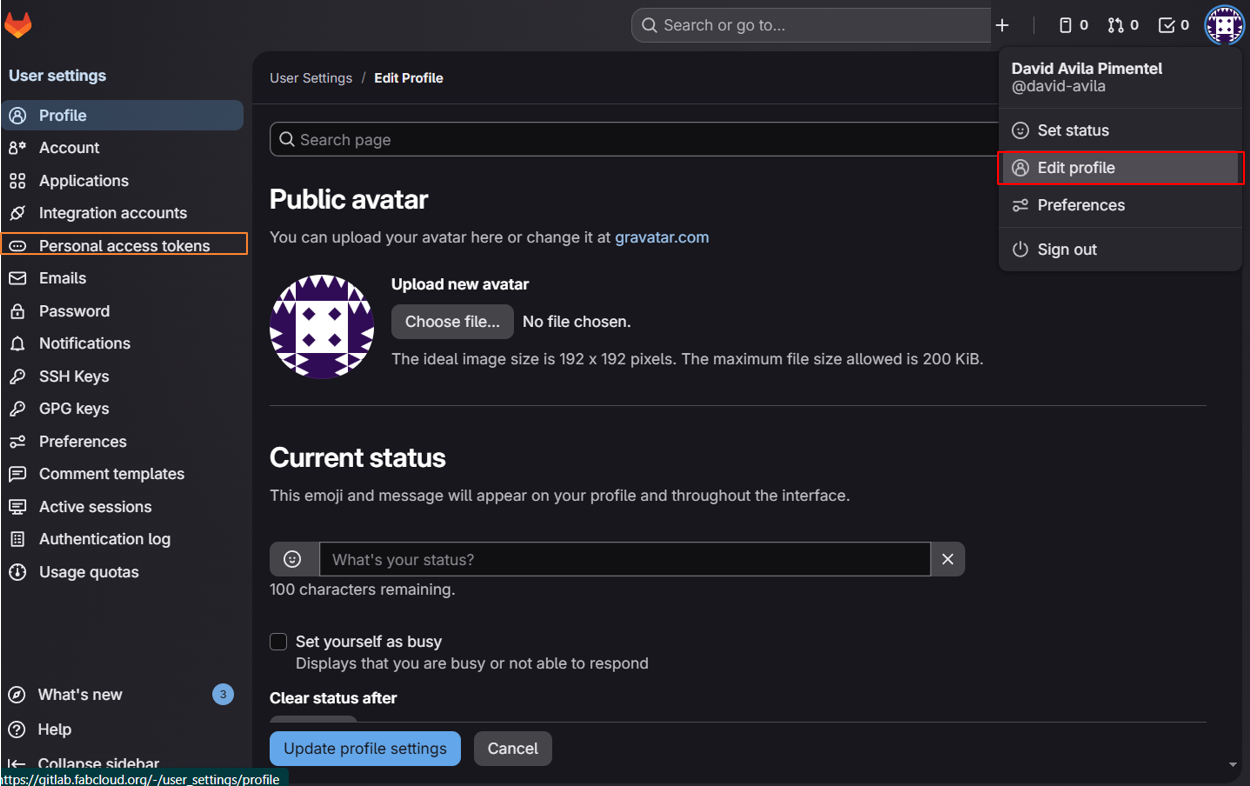Image resolution: width=1250 pixels, height=786 pixels.
Task: Open the emoji picker for status
Action: pyautogui.click(x=293, y=559)
